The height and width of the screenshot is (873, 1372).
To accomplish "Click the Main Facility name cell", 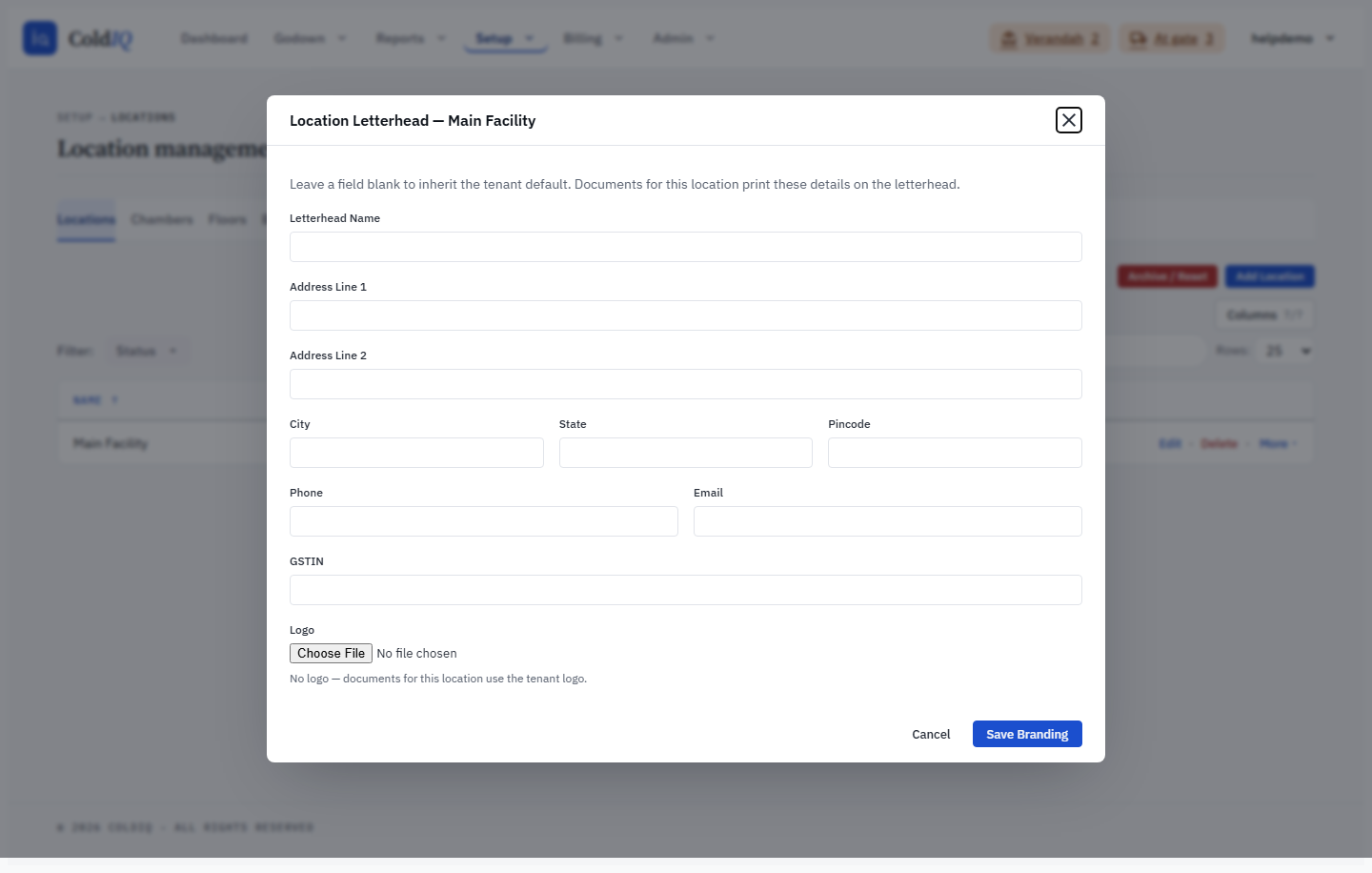I will coord(111,443).
